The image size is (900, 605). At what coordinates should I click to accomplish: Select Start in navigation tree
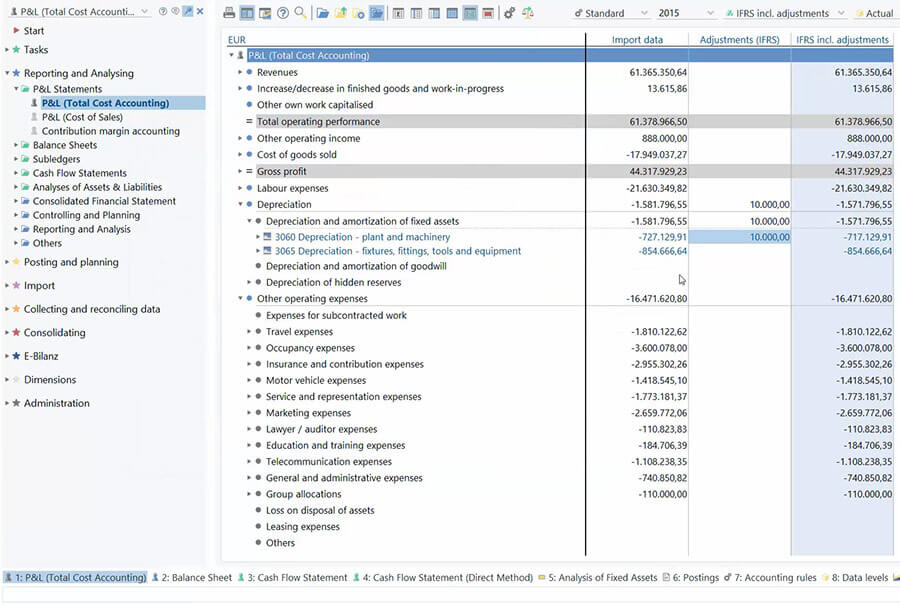pyautogui.click(x=34, y=30)
